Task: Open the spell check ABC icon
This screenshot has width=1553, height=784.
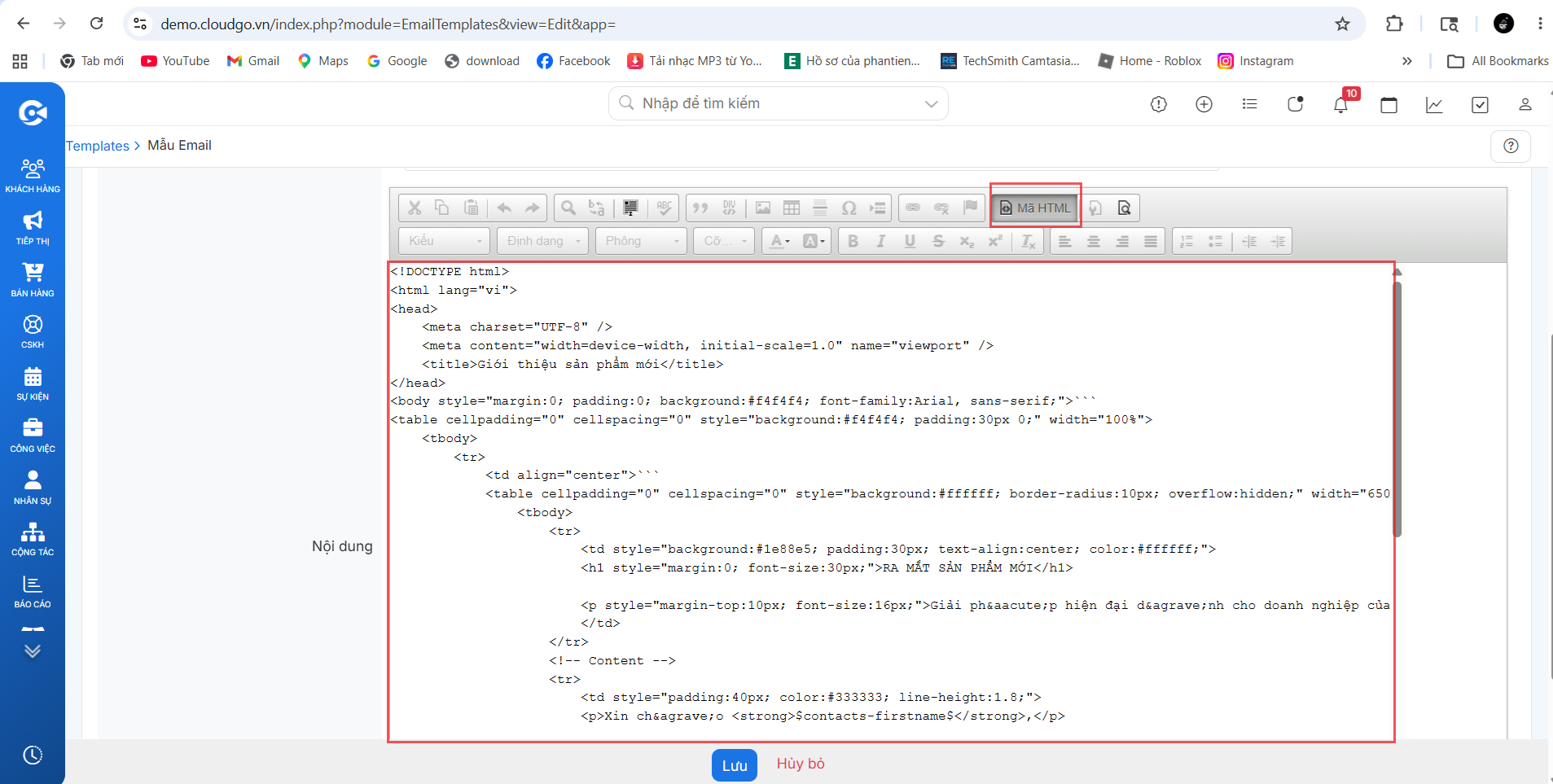Action: (x=665, y=208)
